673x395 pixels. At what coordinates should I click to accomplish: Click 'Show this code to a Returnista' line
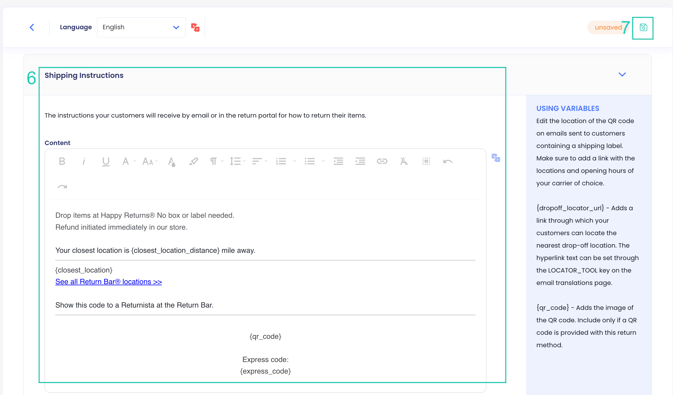pyautogui.click(x=134, y=305)
